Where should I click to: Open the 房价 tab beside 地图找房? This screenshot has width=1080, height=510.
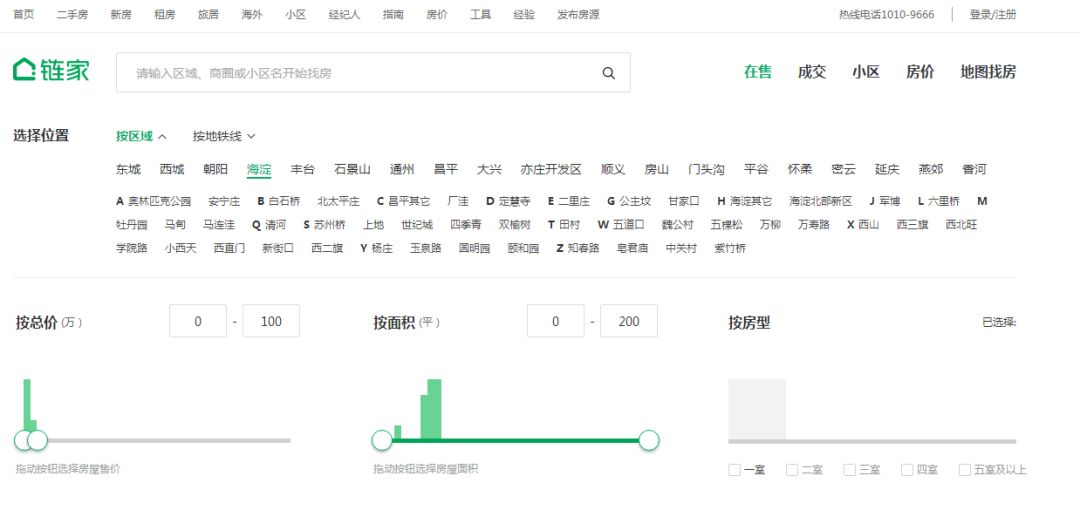point(920,72)
